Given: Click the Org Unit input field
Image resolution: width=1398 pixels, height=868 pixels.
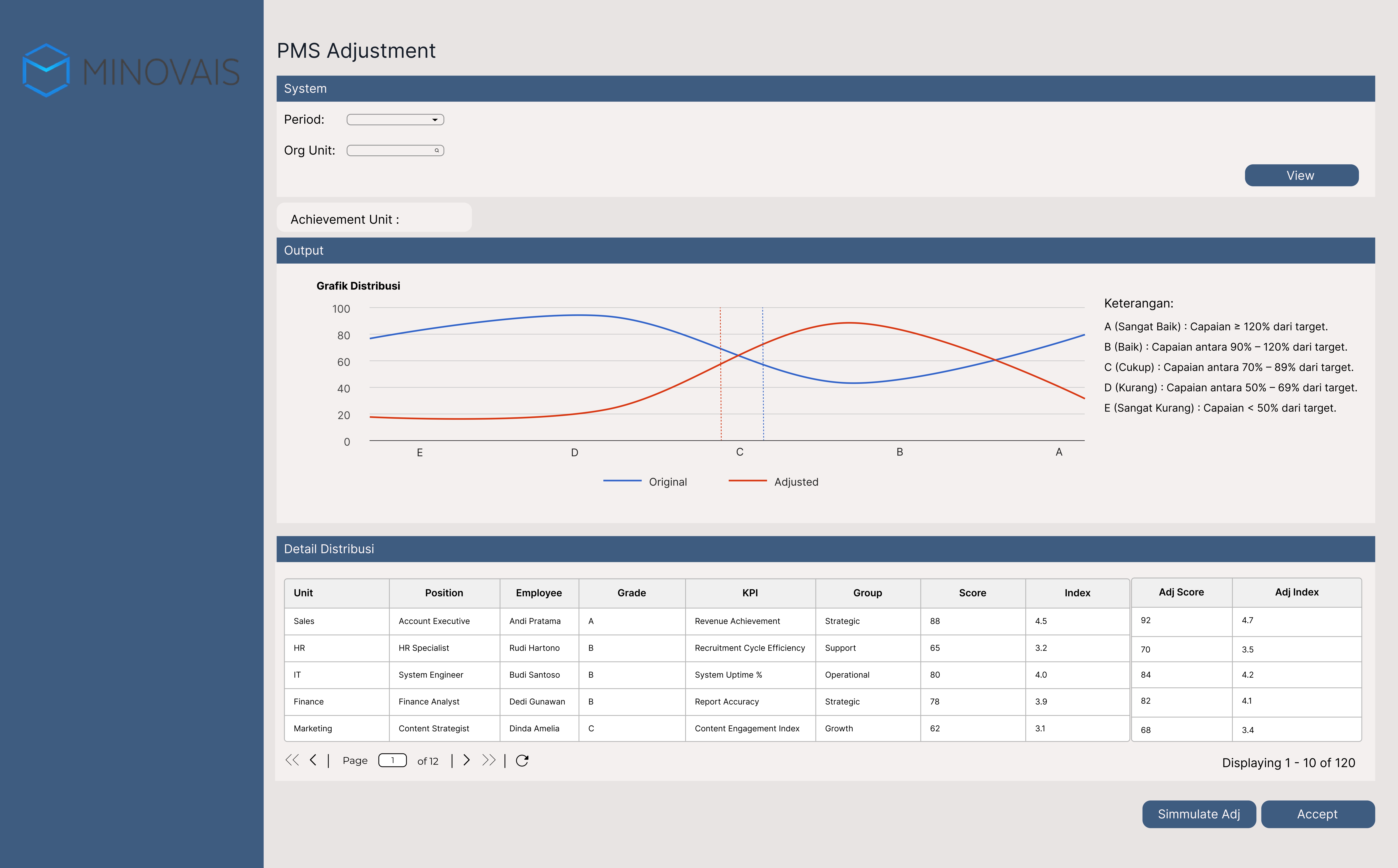Looking at the screenshot, I should click(x=395, y=150).
